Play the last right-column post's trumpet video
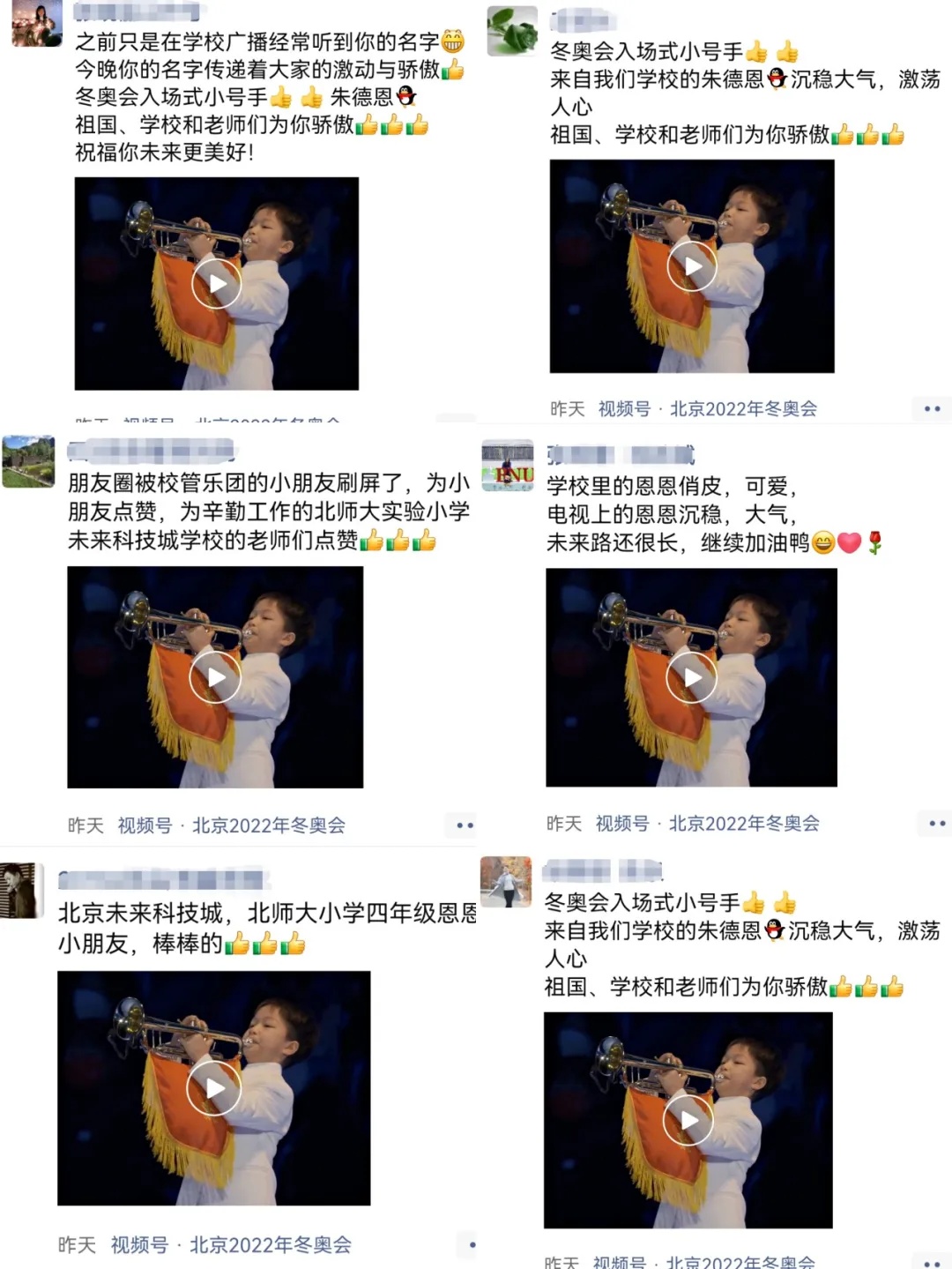Viewport: 952px width, 1269px height. click(688, 1120)
